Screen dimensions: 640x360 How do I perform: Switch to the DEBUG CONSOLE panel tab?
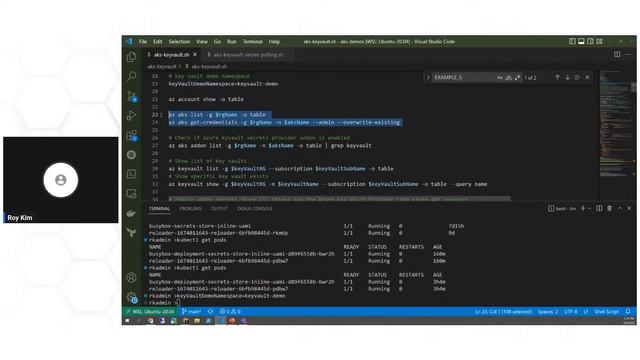[254, 209]
